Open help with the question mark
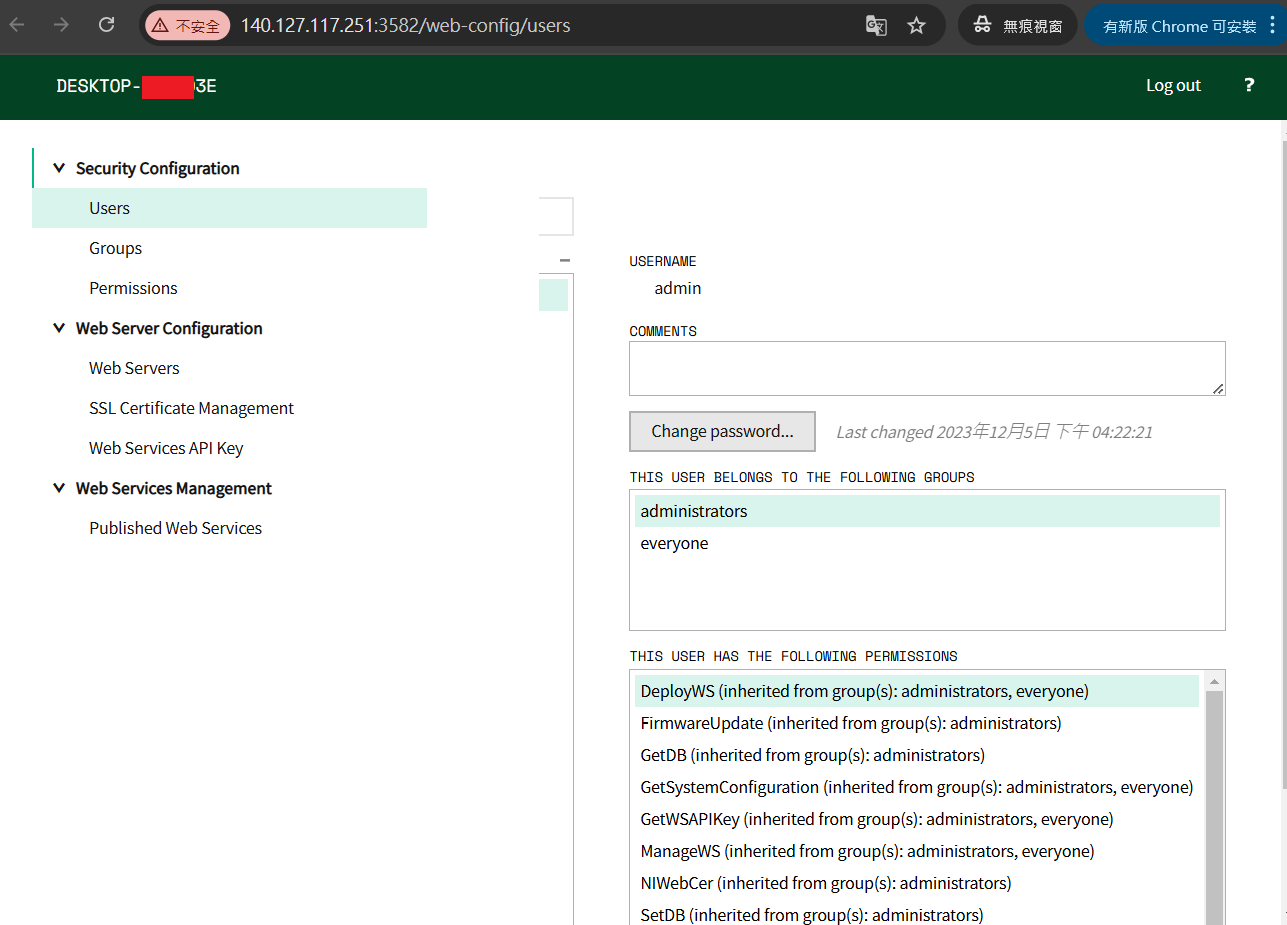The image size is (1287, 925). [1249, 85]
